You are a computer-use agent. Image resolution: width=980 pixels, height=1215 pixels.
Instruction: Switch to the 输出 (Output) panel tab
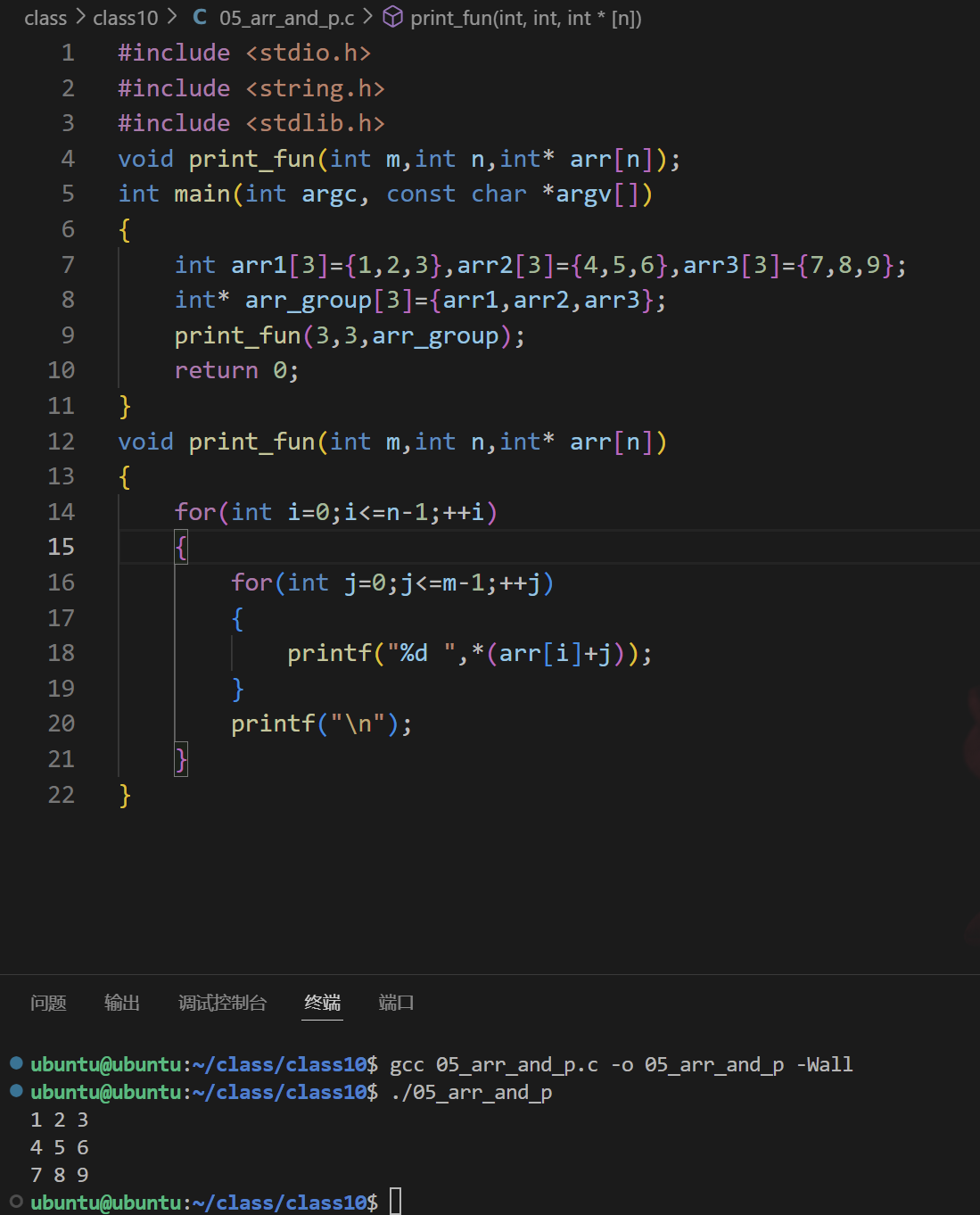point(122,1003)
